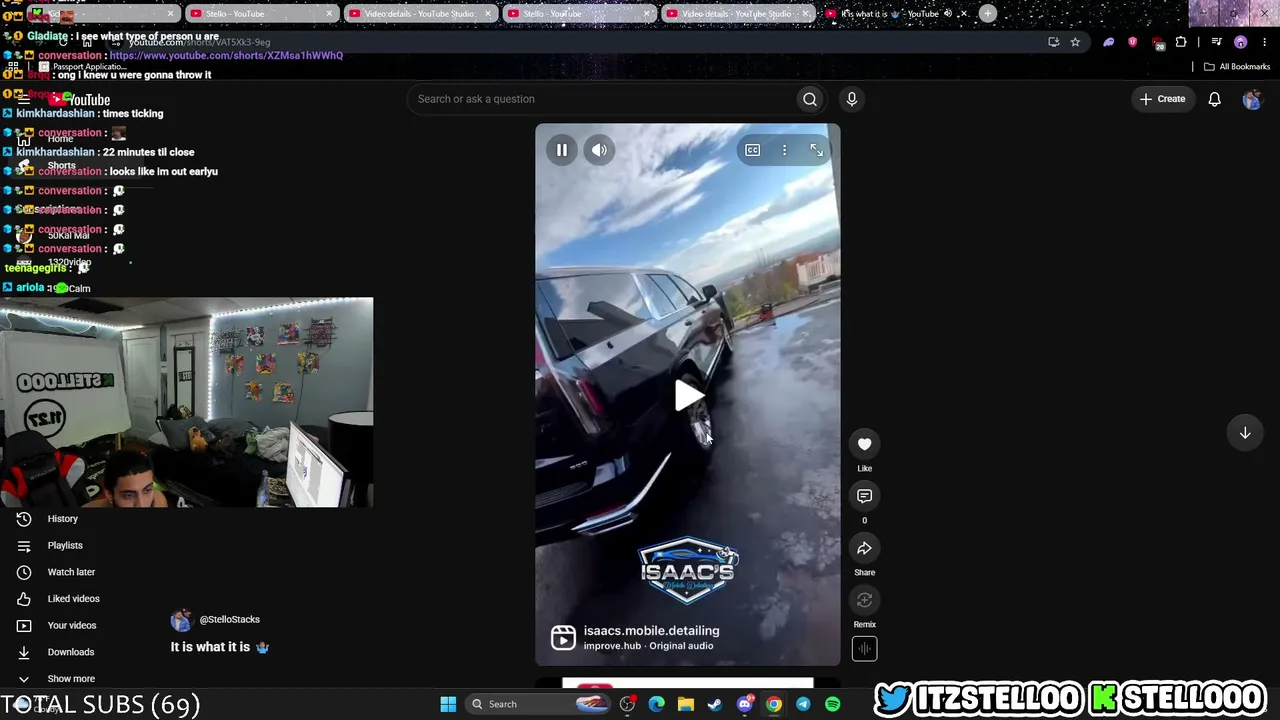Viewport: 1280px width, 720px height.
Task: Open OBS Studio from the taskbar
Action: click(627, 704)
